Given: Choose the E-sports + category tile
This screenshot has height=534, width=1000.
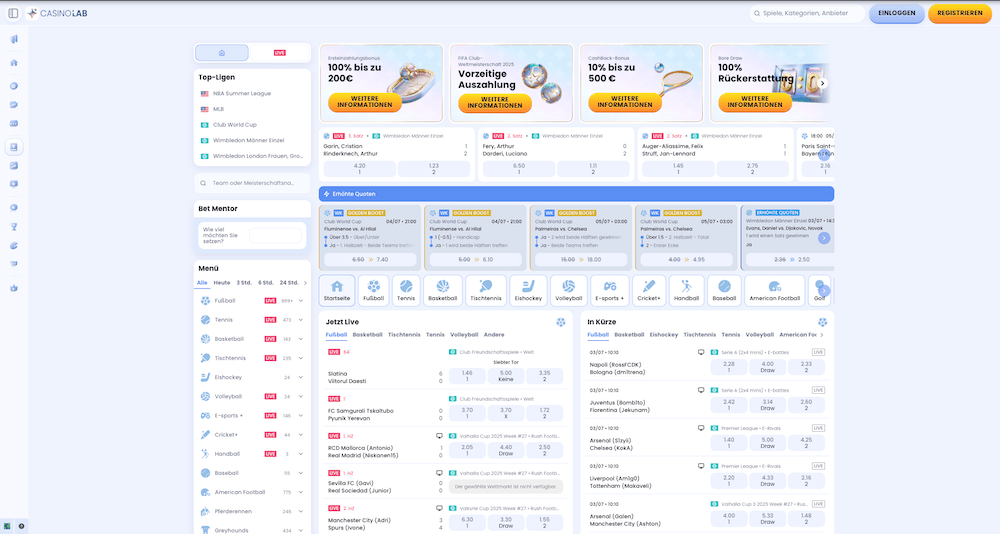Looking at the screenshot, I should click(x=608, y=291).
